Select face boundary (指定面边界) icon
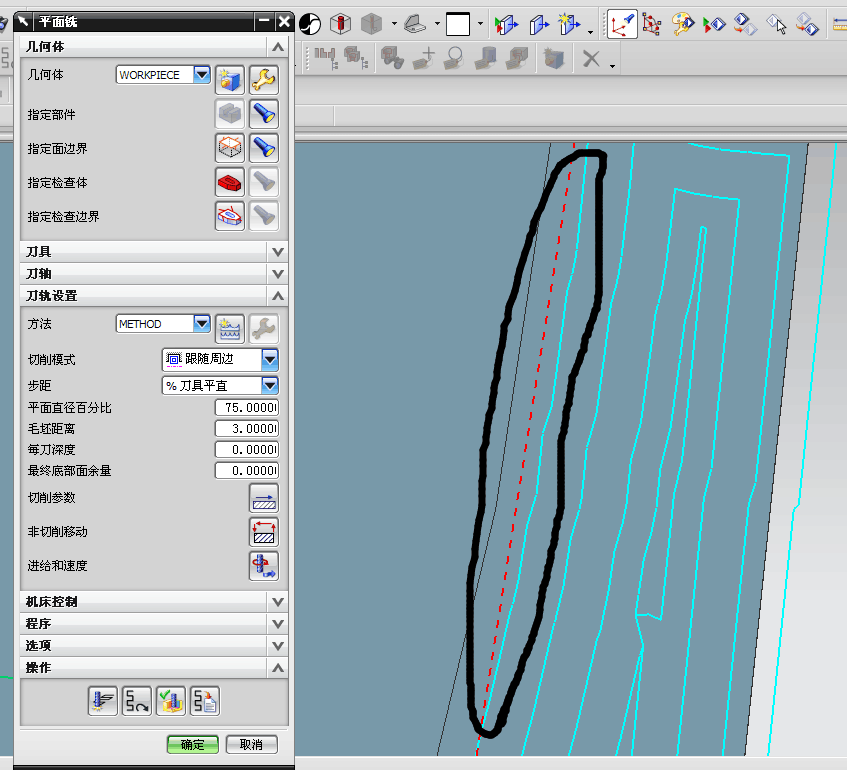847x770 pixels. pos(230,148)
